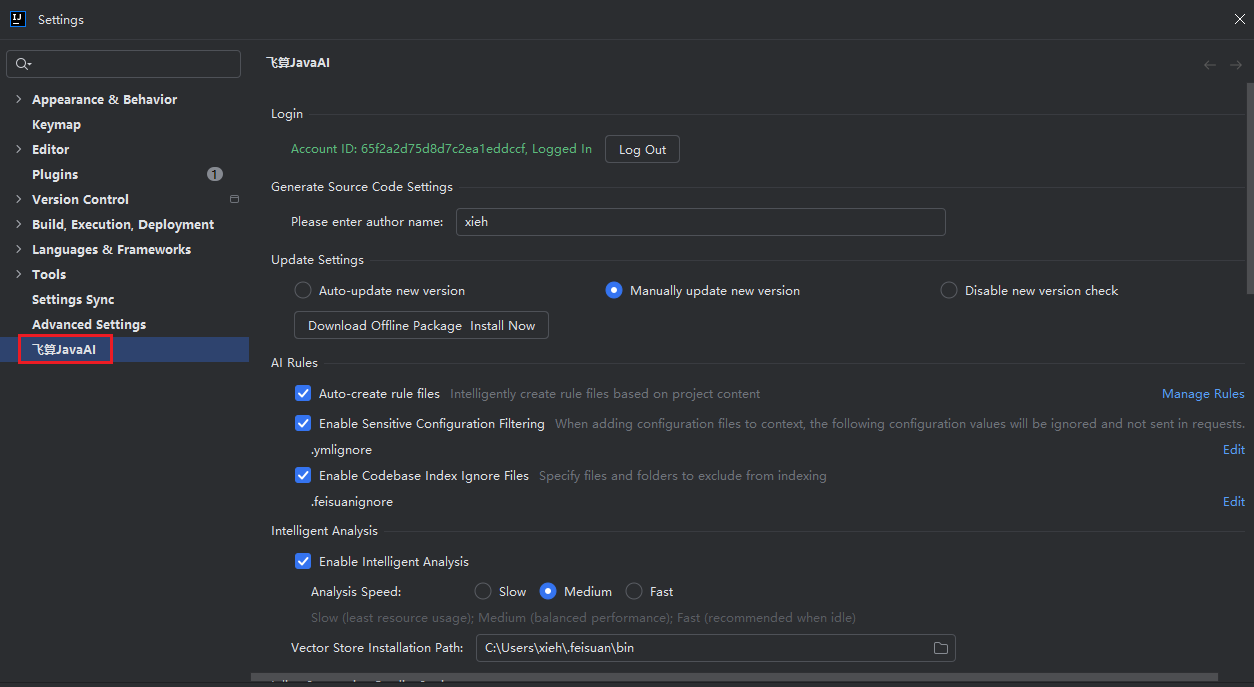Click the IntelliJ logo in title bar

[x=19, y=19]
